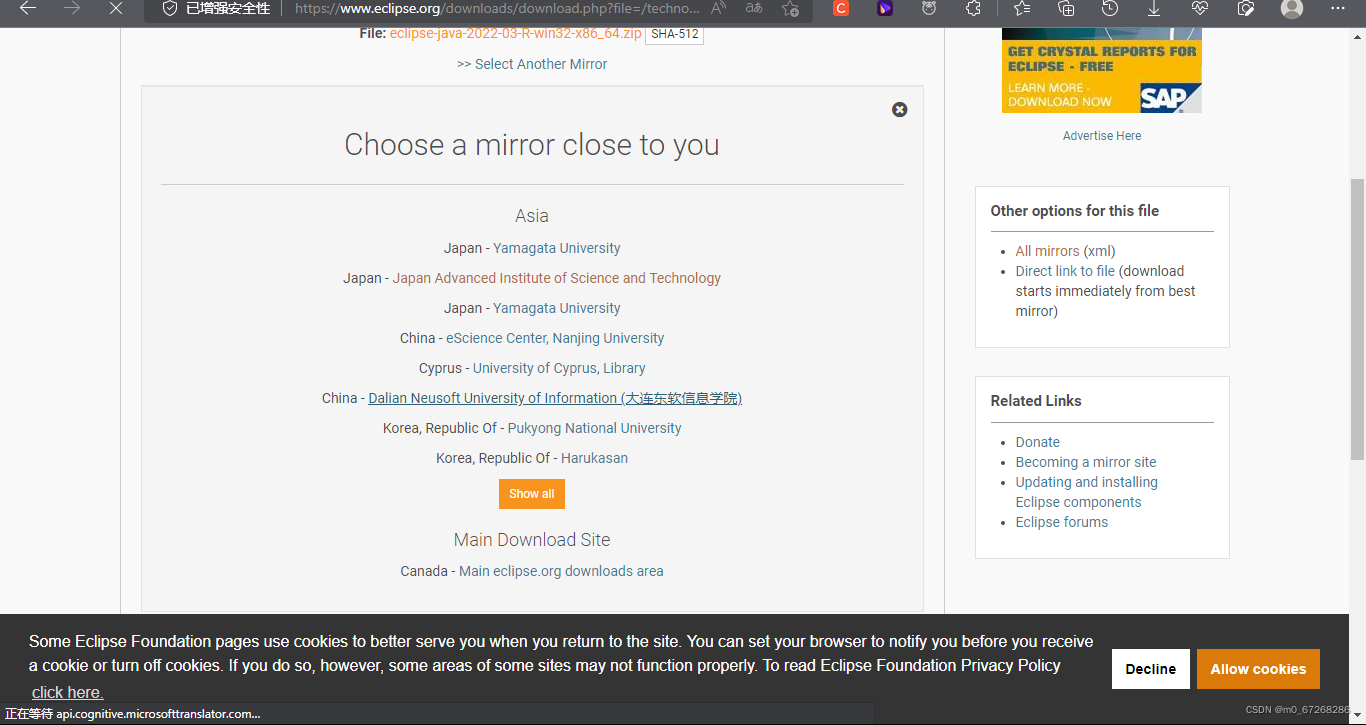This screenshot has height=725, width=1366.
Task: Open the privacy policy 'click here' link
Action: pos(67,692)
